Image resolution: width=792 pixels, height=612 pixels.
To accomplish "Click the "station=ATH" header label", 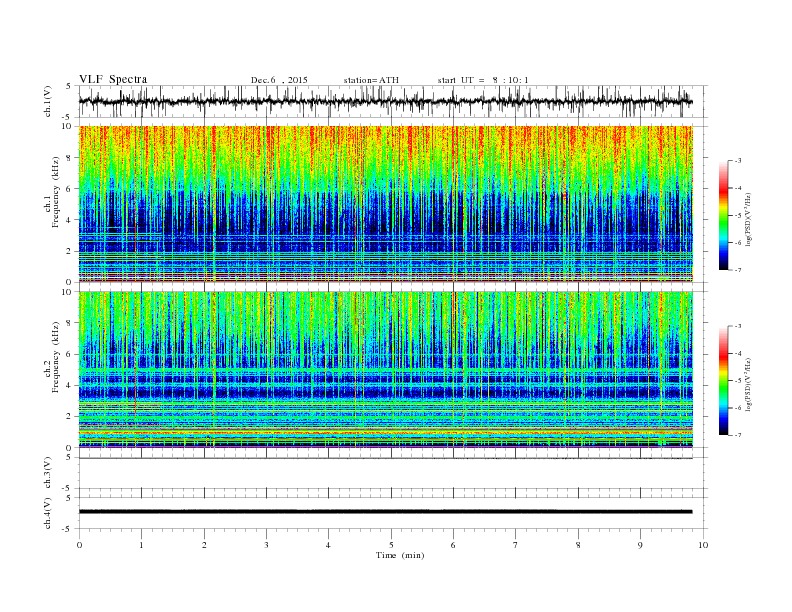I will pos(371,80).
